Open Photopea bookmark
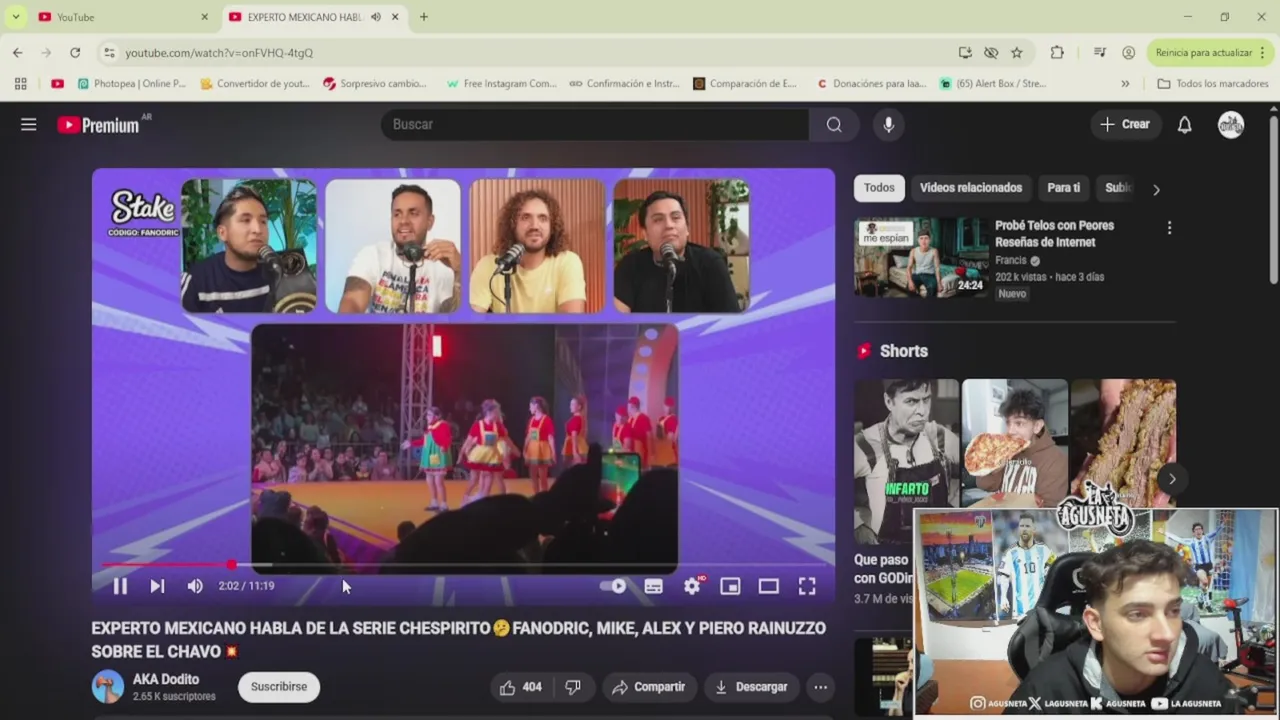1280x720 pixels. coord(131,84)
